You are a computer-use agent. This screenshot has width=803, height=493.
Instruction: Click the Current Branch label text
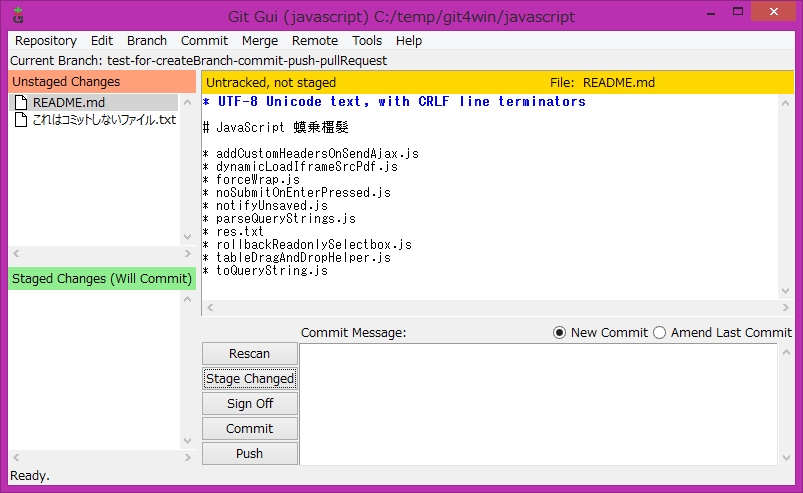[x=198, y=60]
